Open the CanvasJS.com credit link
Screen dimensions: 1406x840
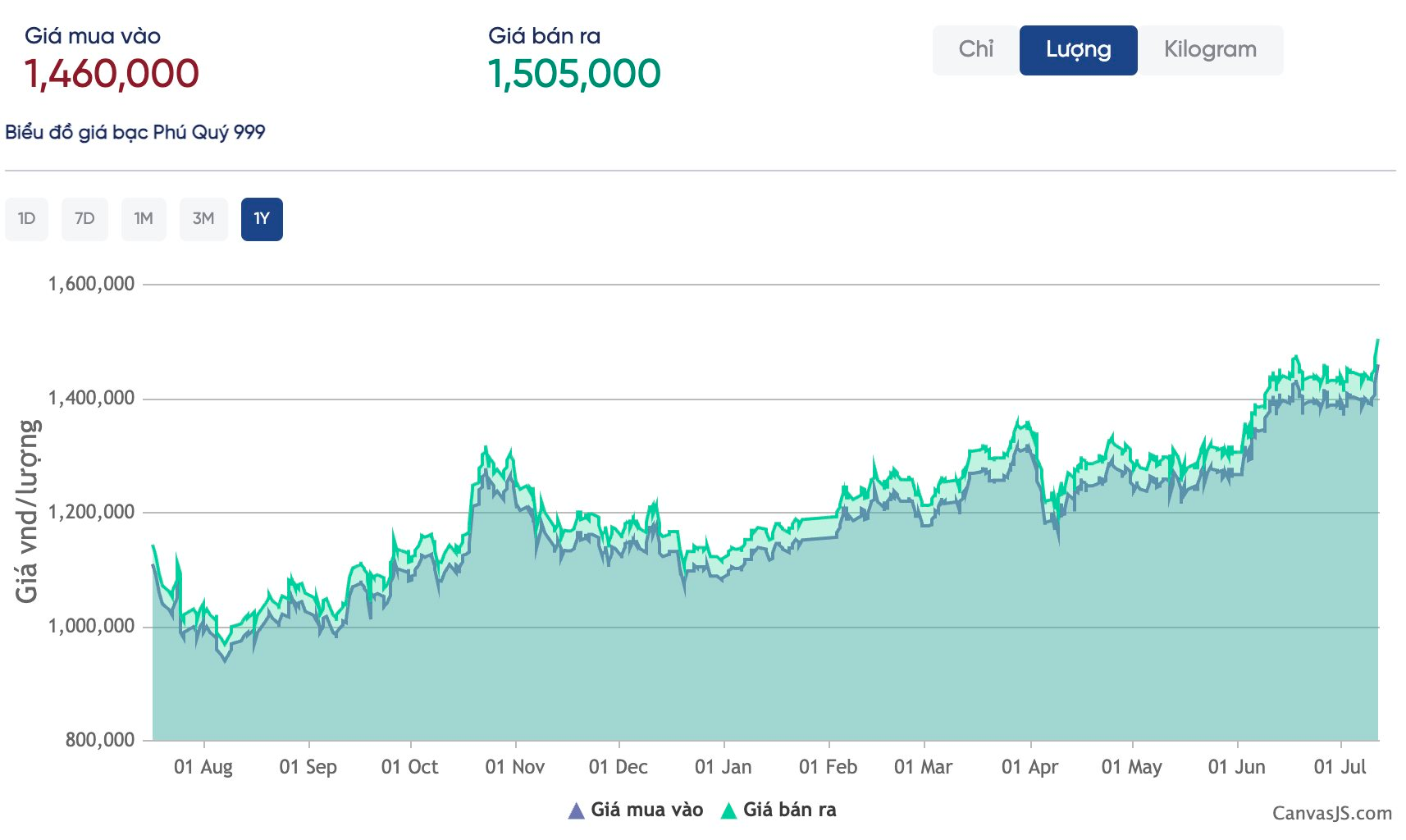click(x=1331, y=813)
